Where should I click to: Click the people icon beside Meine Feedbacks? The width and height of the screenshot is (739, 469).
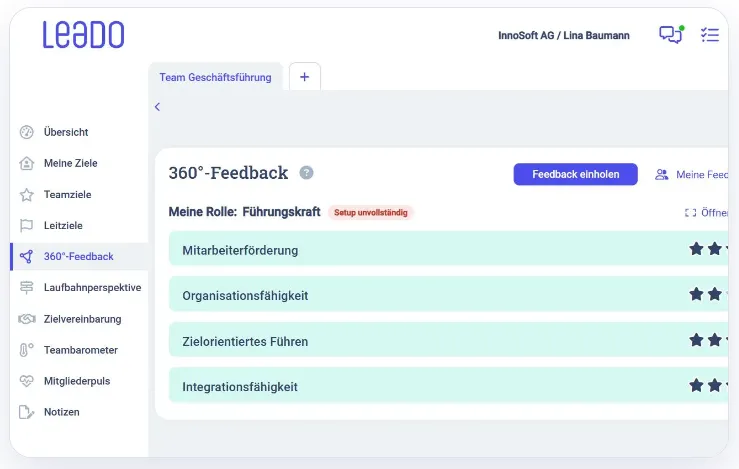(x=662, y=175)
